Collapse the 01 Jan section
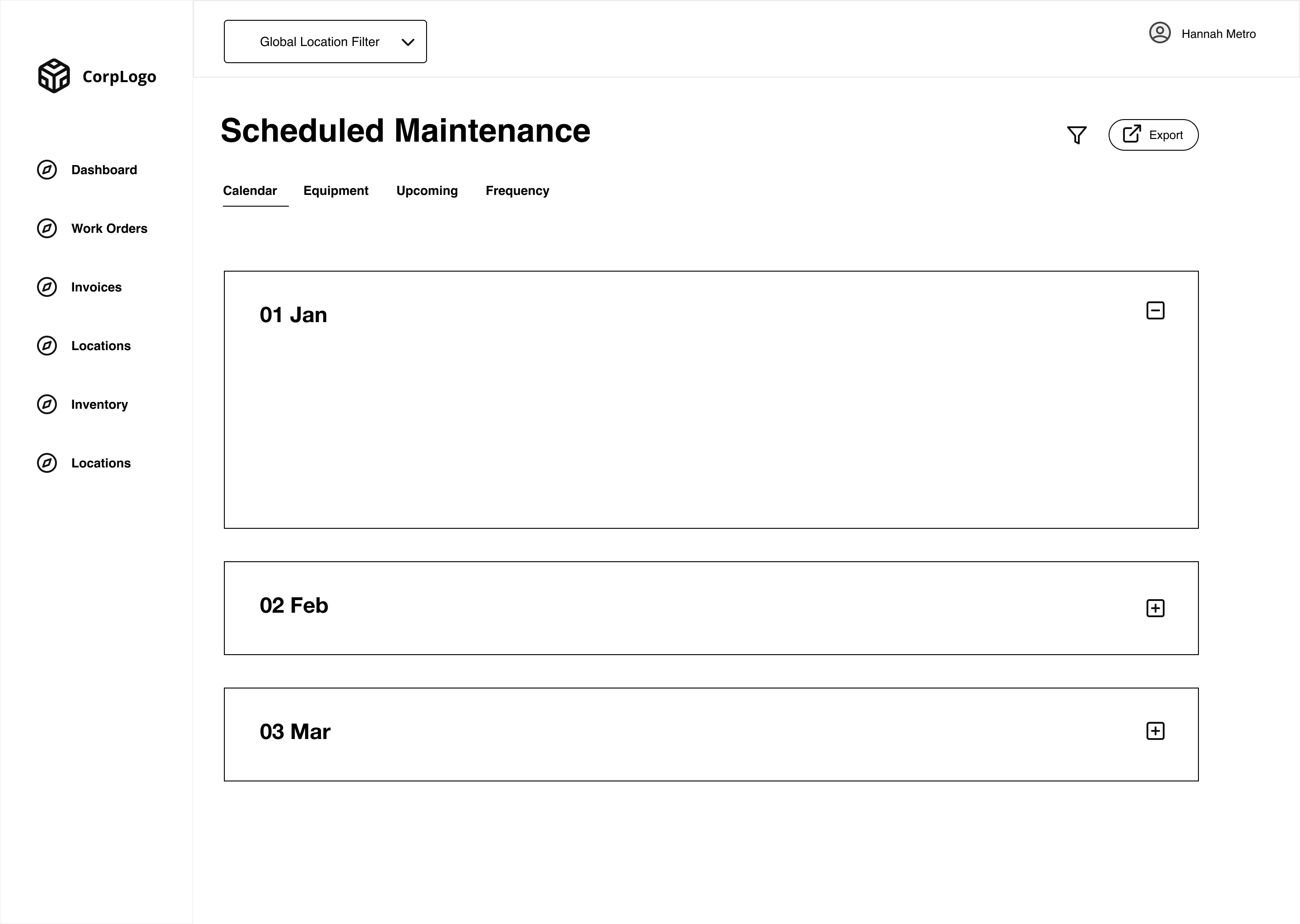This screenshot has height=924, width=1300. pyautogui.click(x=1155, y=311)
